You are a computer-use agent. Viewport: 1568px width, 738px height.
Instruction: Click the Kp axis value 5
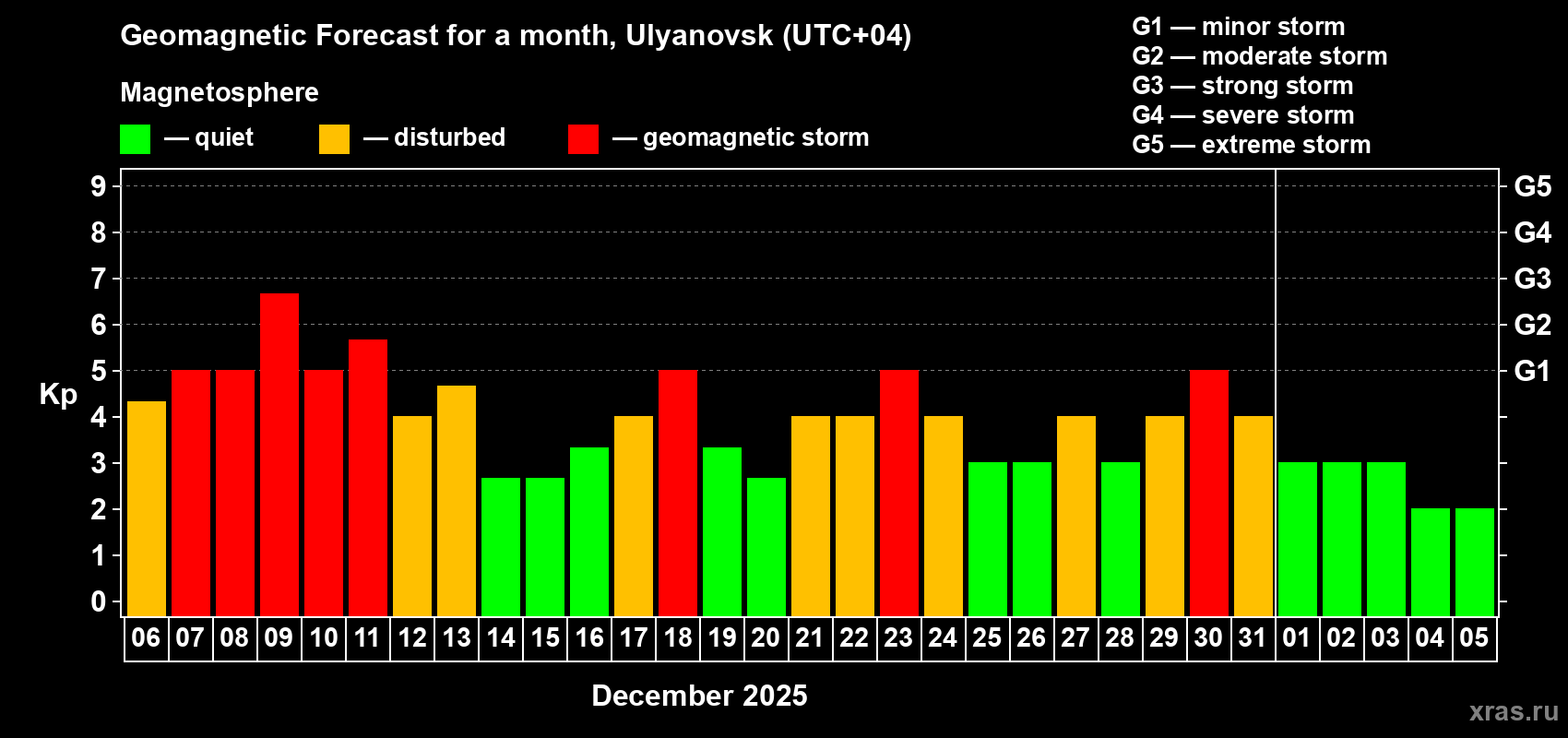[99, 371]
